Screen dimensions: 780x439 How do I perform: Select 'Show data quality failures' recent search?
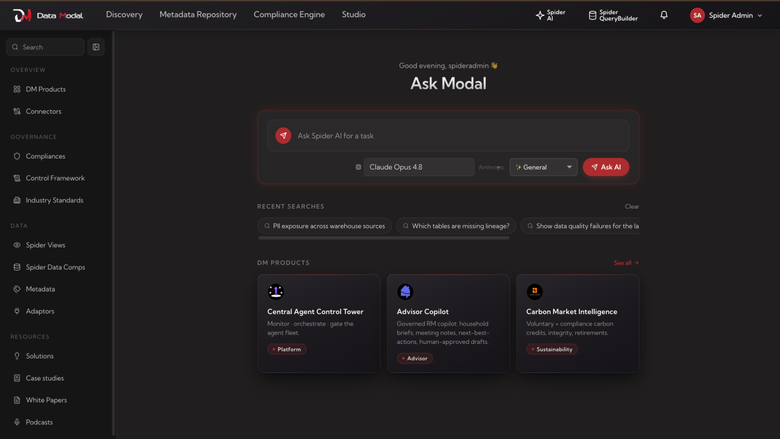[580, 226]
